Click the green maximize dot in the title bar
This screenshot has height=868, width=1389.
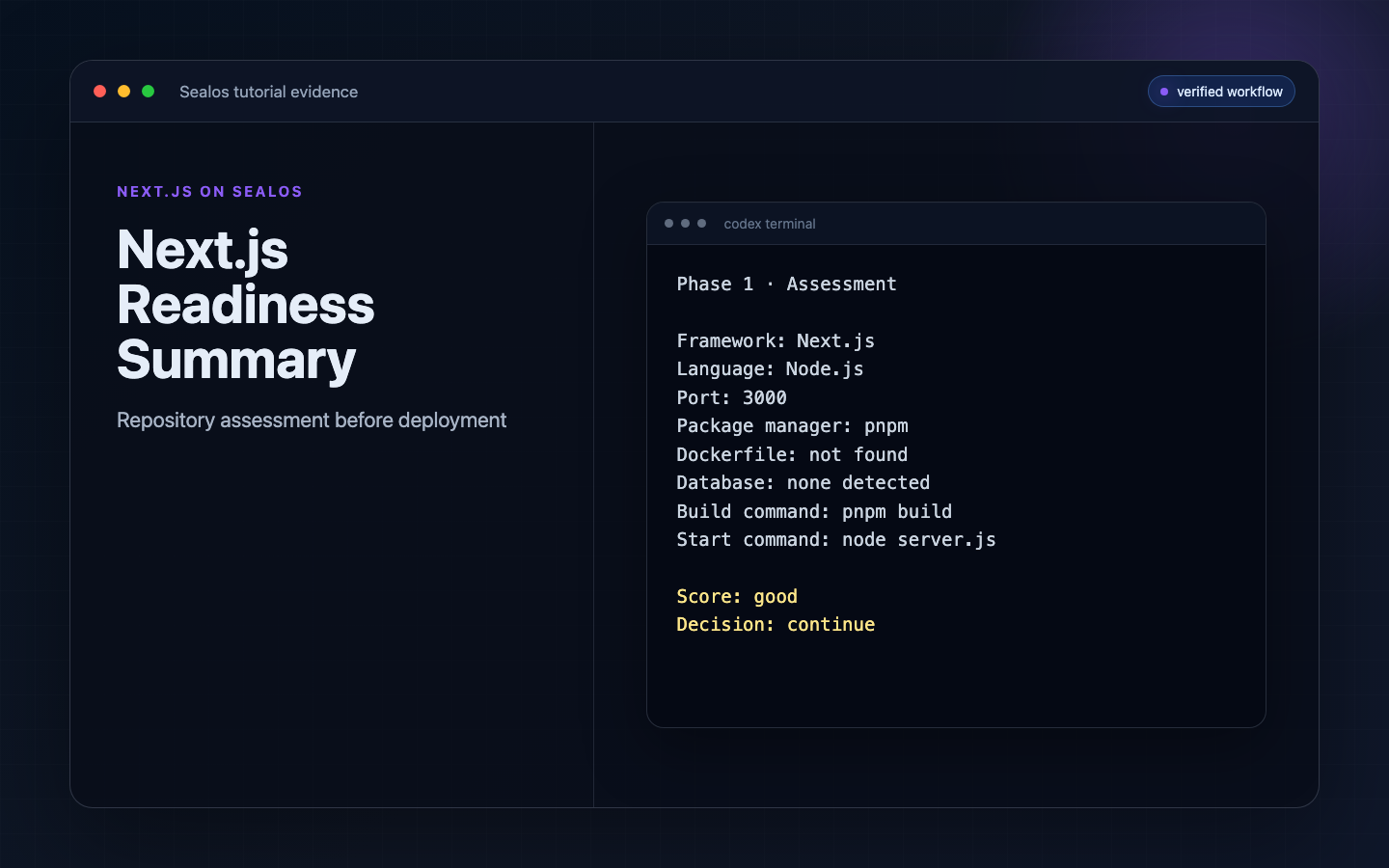[x=149, y=92]
